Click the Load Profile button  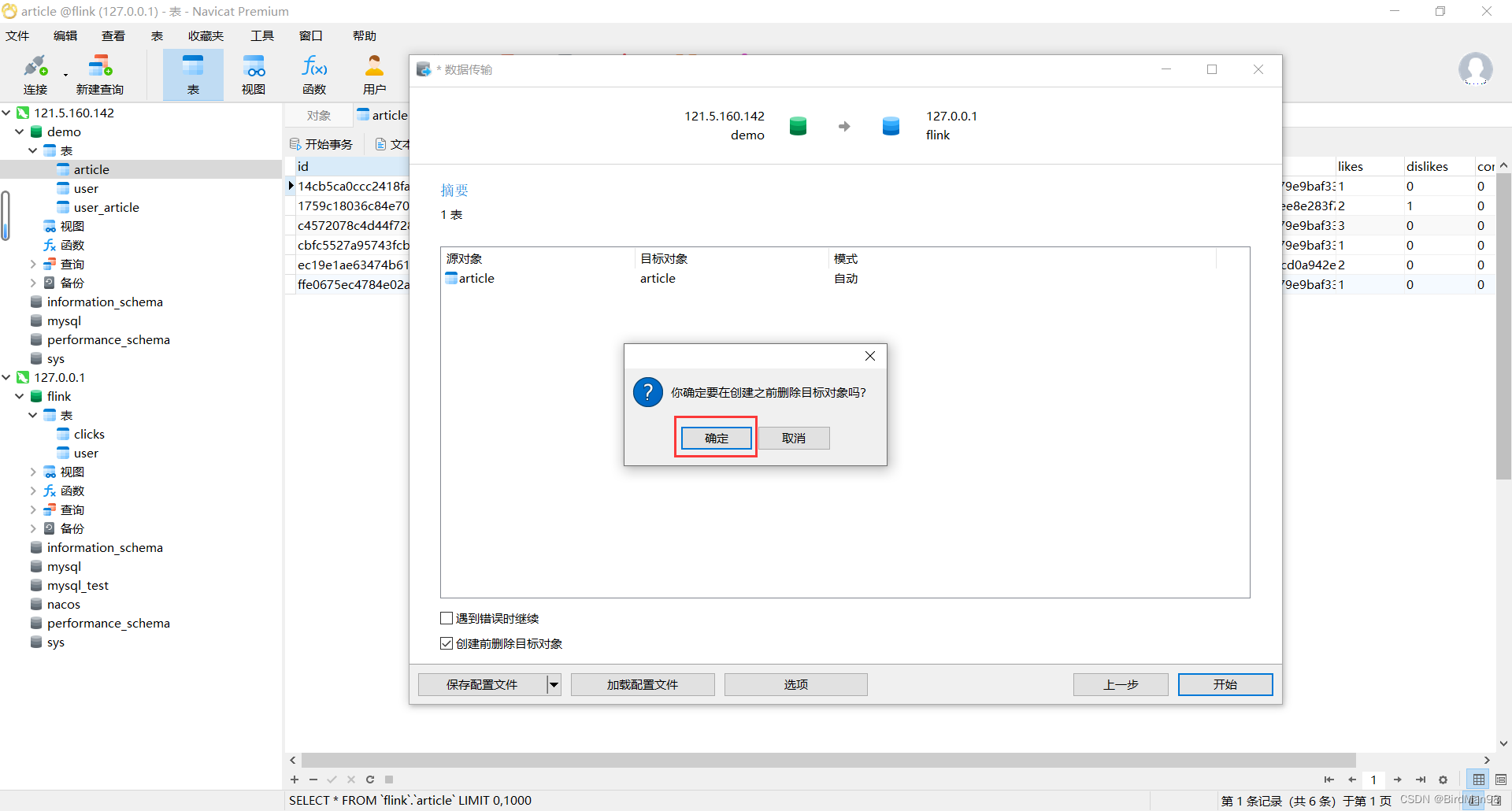[643, 684]
